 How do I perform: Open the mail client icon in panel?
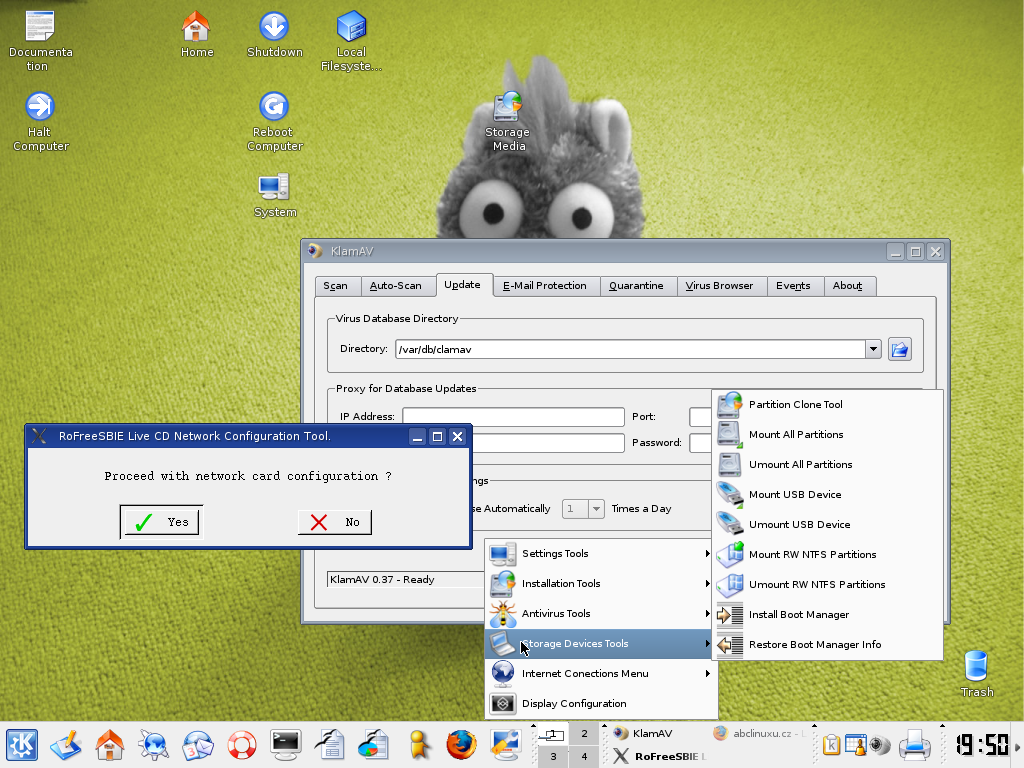point(197,744)
